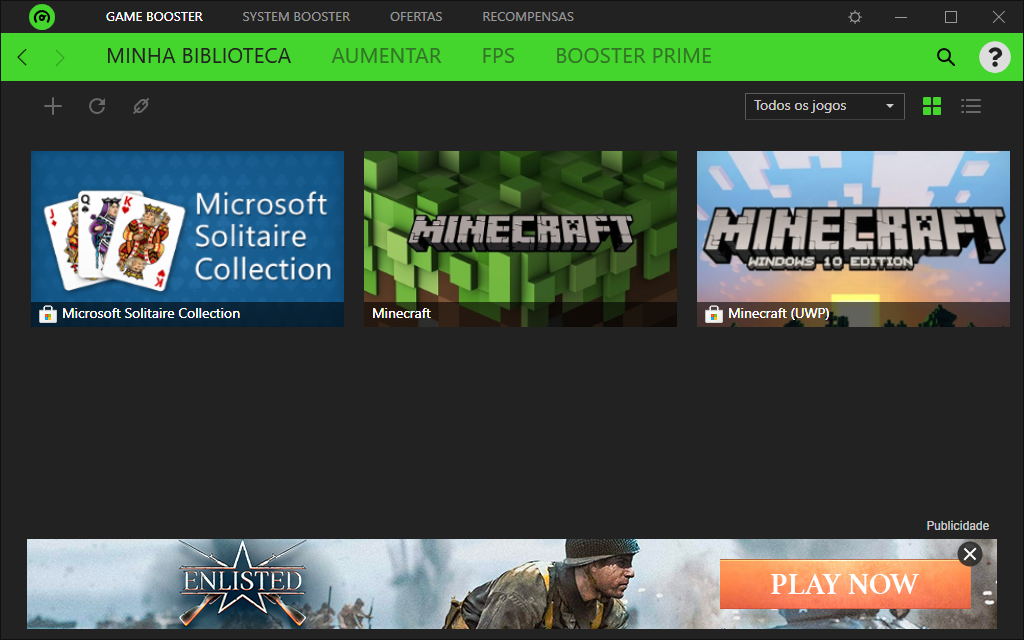Expand the Todos os jogos dropdown
Viewport: 1024px width, 640px height.
(825, 106)
